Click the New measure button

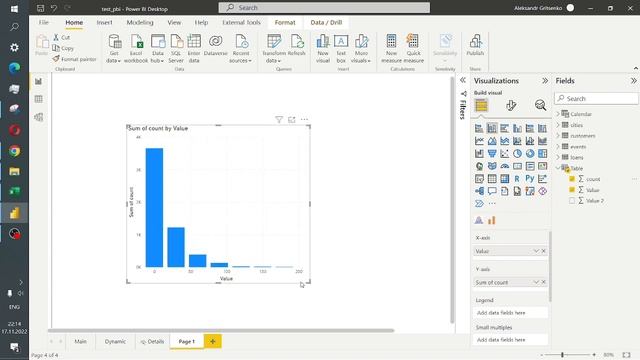[x=391, y=49]
